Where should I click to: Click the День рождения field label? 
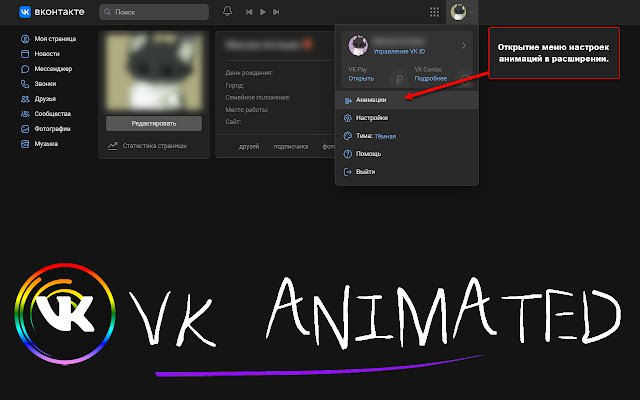(249, 73)
